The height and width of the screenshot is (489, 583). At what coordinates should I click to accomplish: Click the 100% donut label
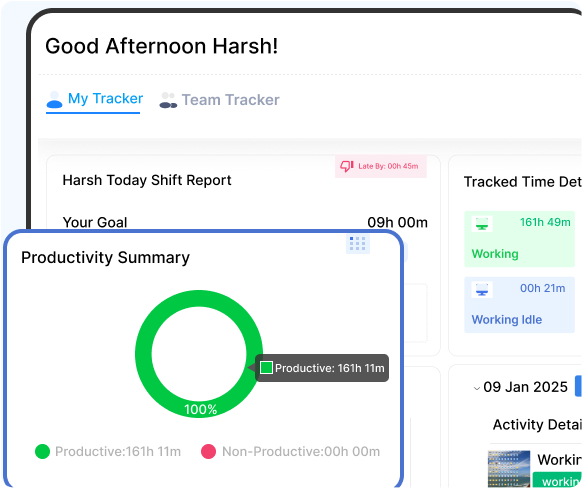click(200, 409)
